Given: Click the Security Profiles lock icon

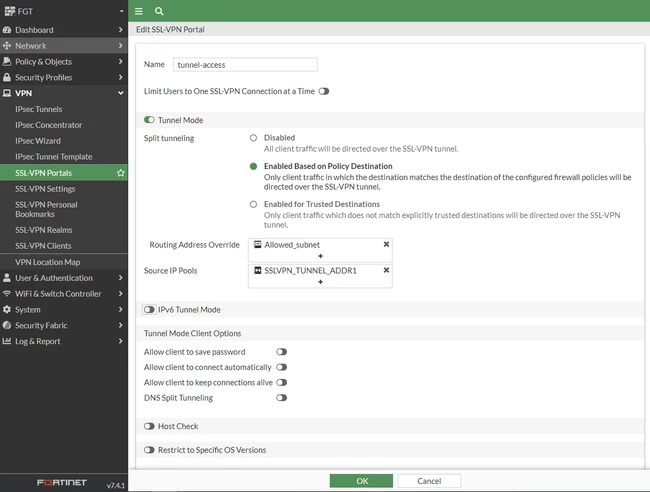Looking at the screenshot, I should [x=7, y=78].
